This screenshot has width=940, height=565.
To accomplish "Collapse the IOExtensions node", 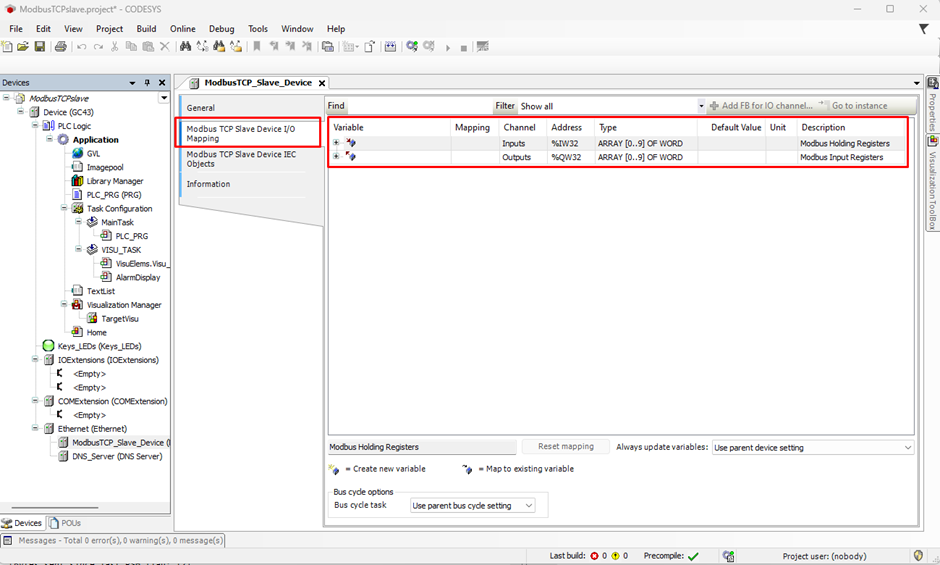I will coord(35,359).
